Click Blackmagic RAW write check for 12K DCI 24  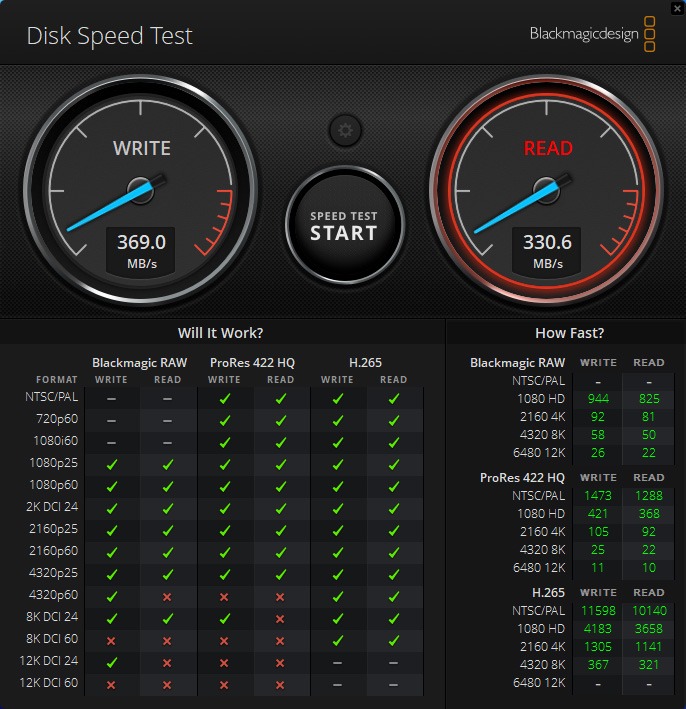[x=112, y=663]
